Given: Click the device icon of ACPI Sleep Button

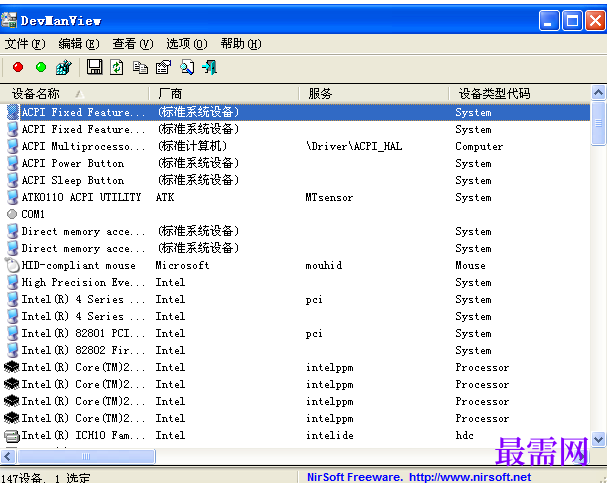Looking at the screenshot, I should click(x=12, y=180).
